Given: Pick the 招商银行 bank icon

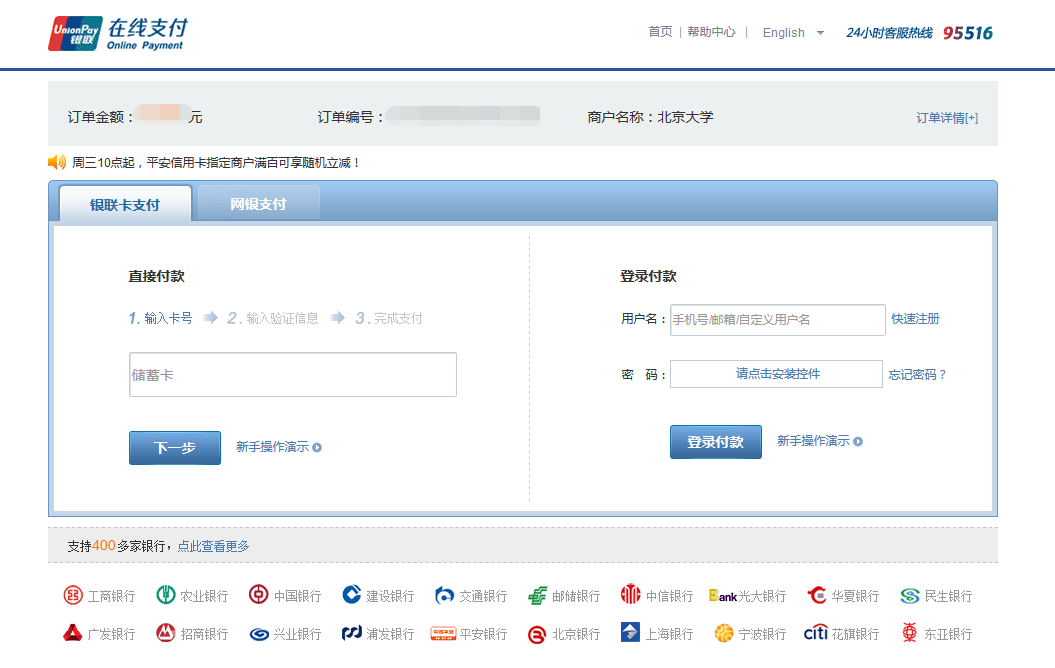Looking at the screenshot, I should point(166,634).
